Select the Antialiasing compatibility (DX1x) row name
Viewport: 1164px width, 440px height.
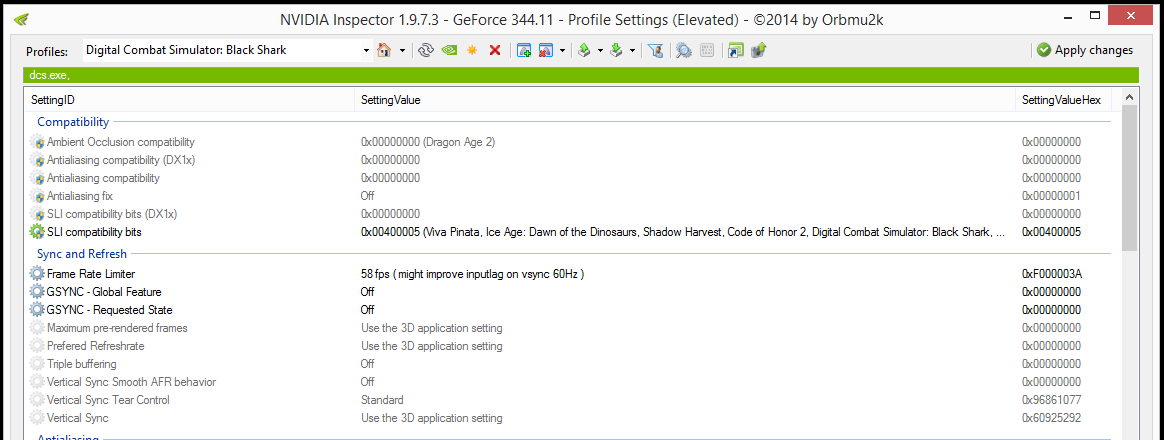tap(121, 160)
